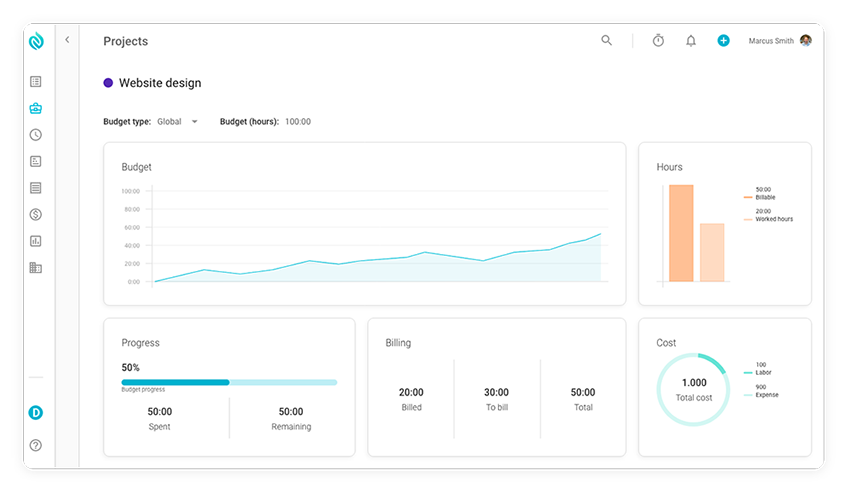This screenshot has width=850, height=493.
Task: Click the Marcus Smith profile avatar
Action: (x=806, y=41)
